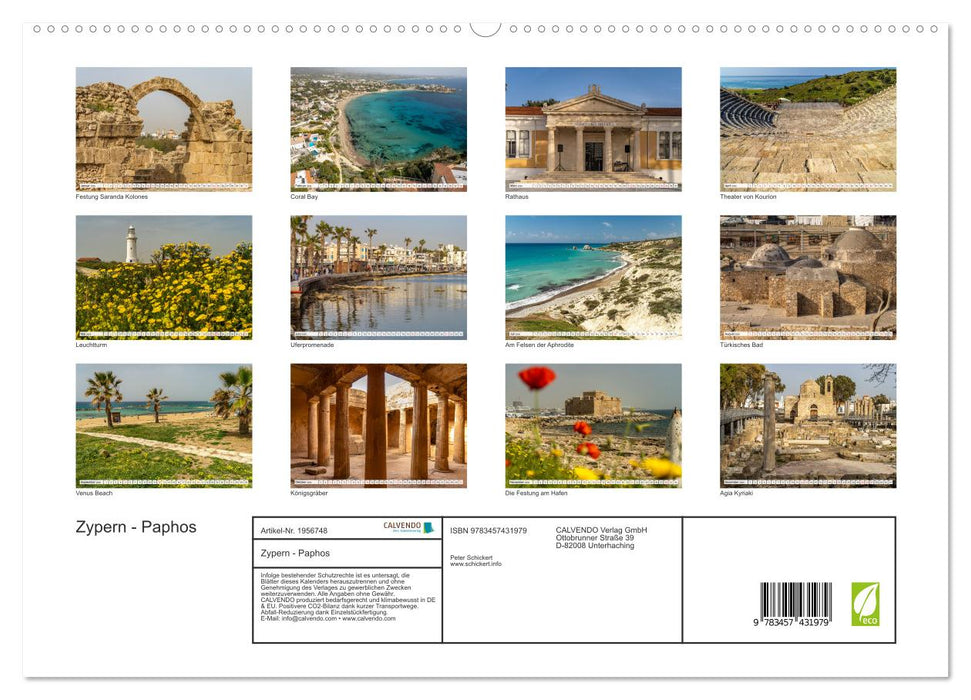Click the Venus Beach photo
971x700 pixels.
pyautogui.click(x=163, y=426)
